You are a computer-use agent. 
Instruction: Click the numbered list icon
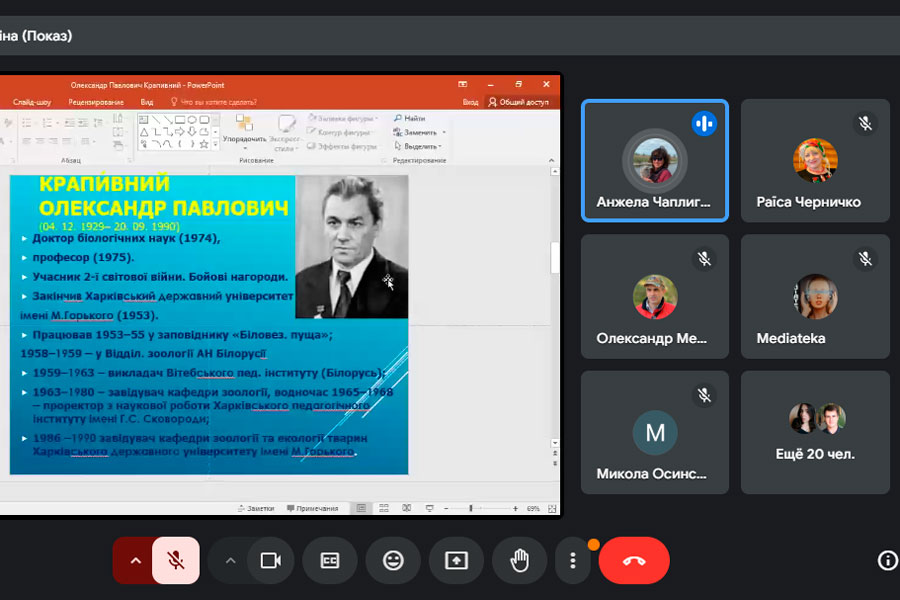pyautogui.click(x=49, y=122)
